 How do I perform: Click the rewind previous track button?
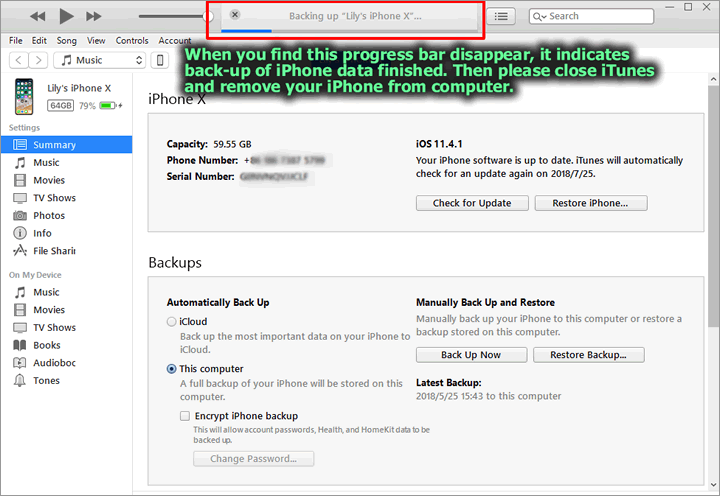(x=38, y=16)
